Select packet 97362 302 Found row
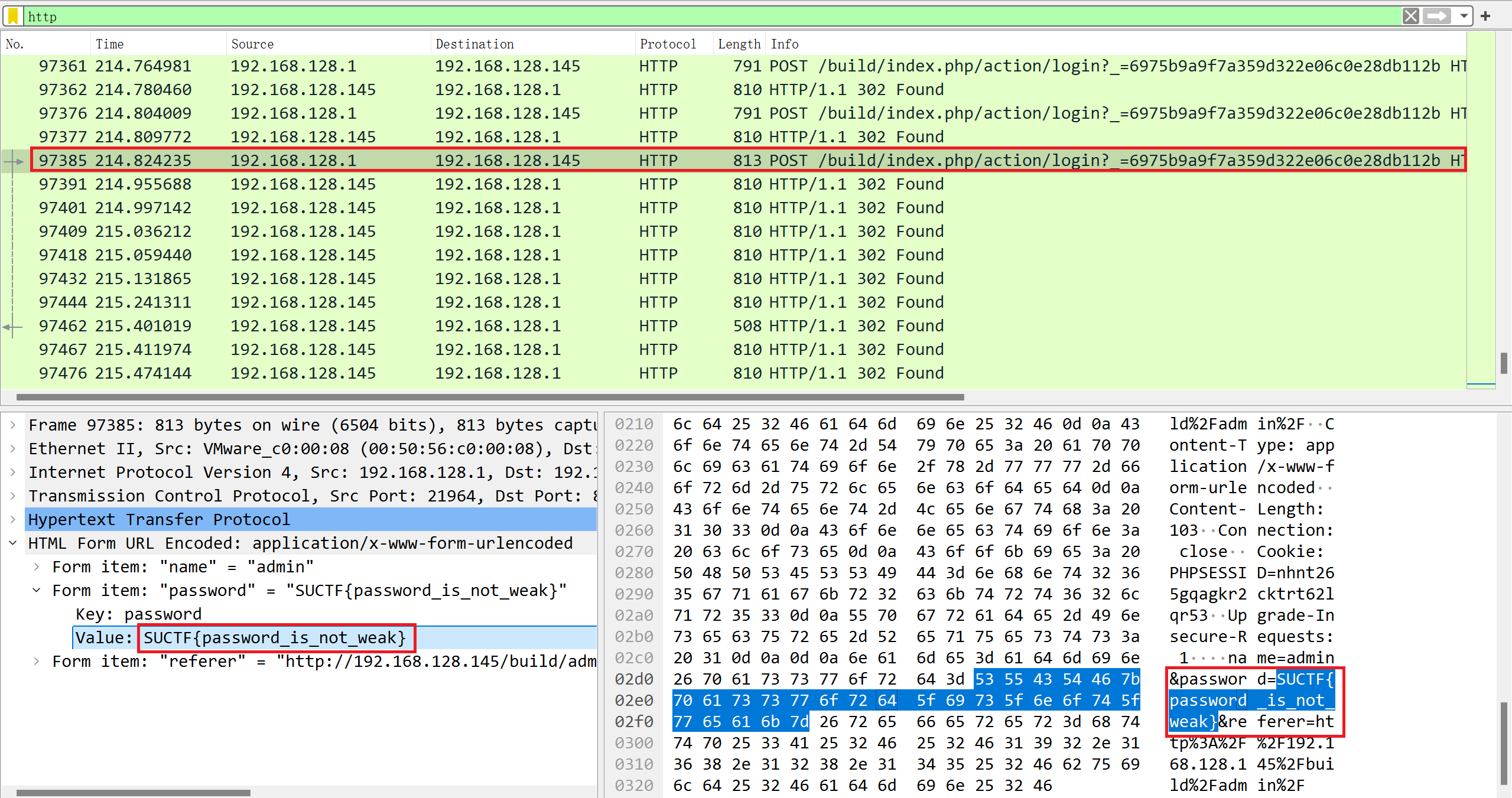1512x798 pixels. (733, 90)
